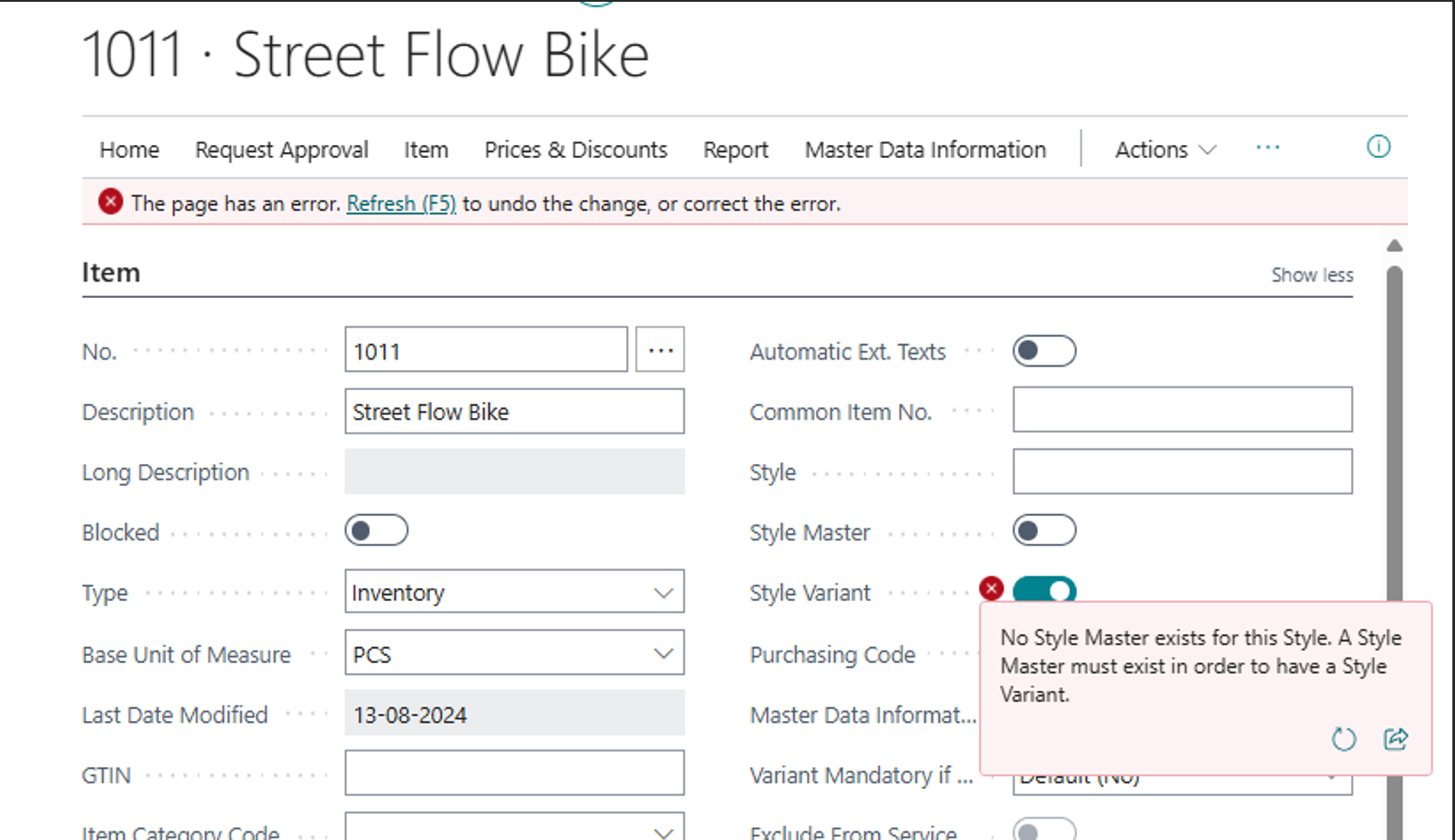Click the scroll up arrow

[x=1394, y=246]
